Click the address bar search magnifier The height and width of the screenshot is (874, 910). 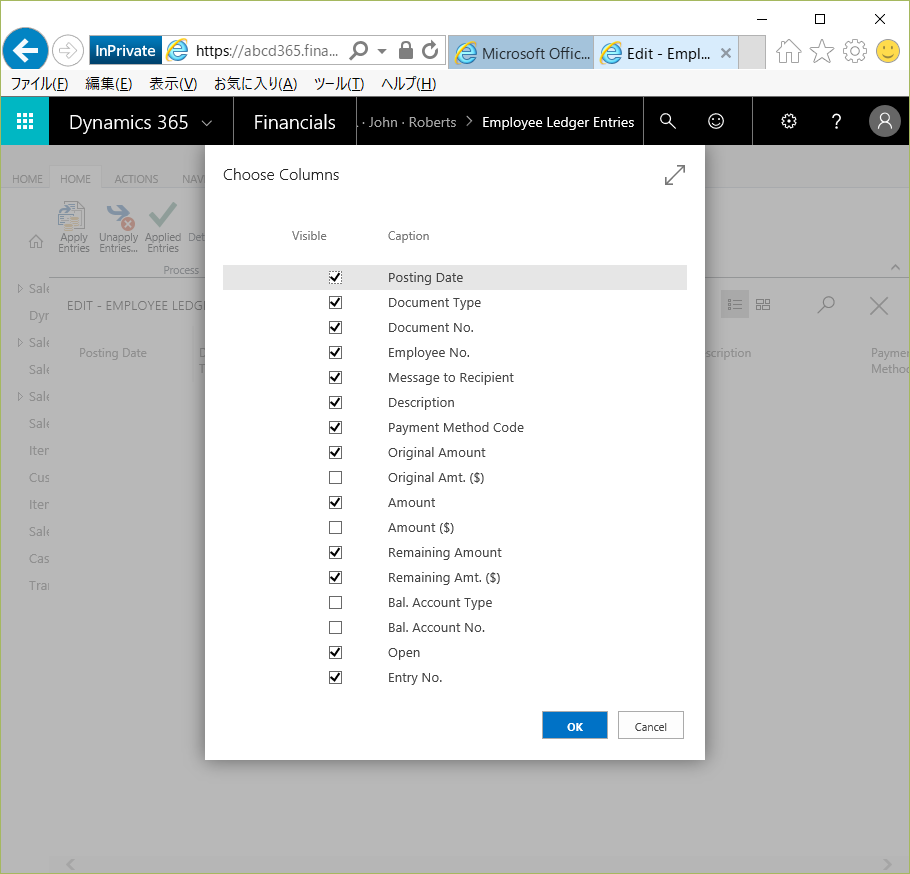click(359, 50)
